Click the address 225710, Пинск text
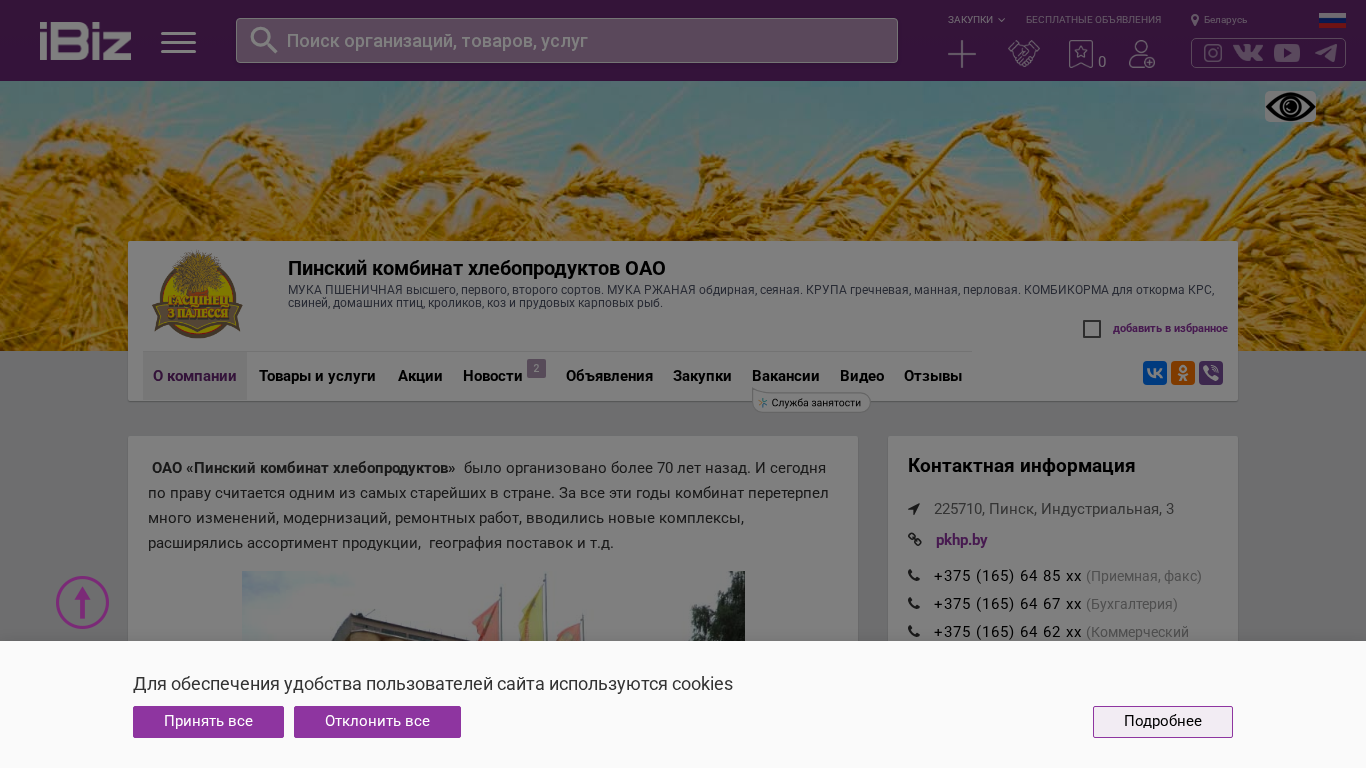 click(x=1054, y=509)
